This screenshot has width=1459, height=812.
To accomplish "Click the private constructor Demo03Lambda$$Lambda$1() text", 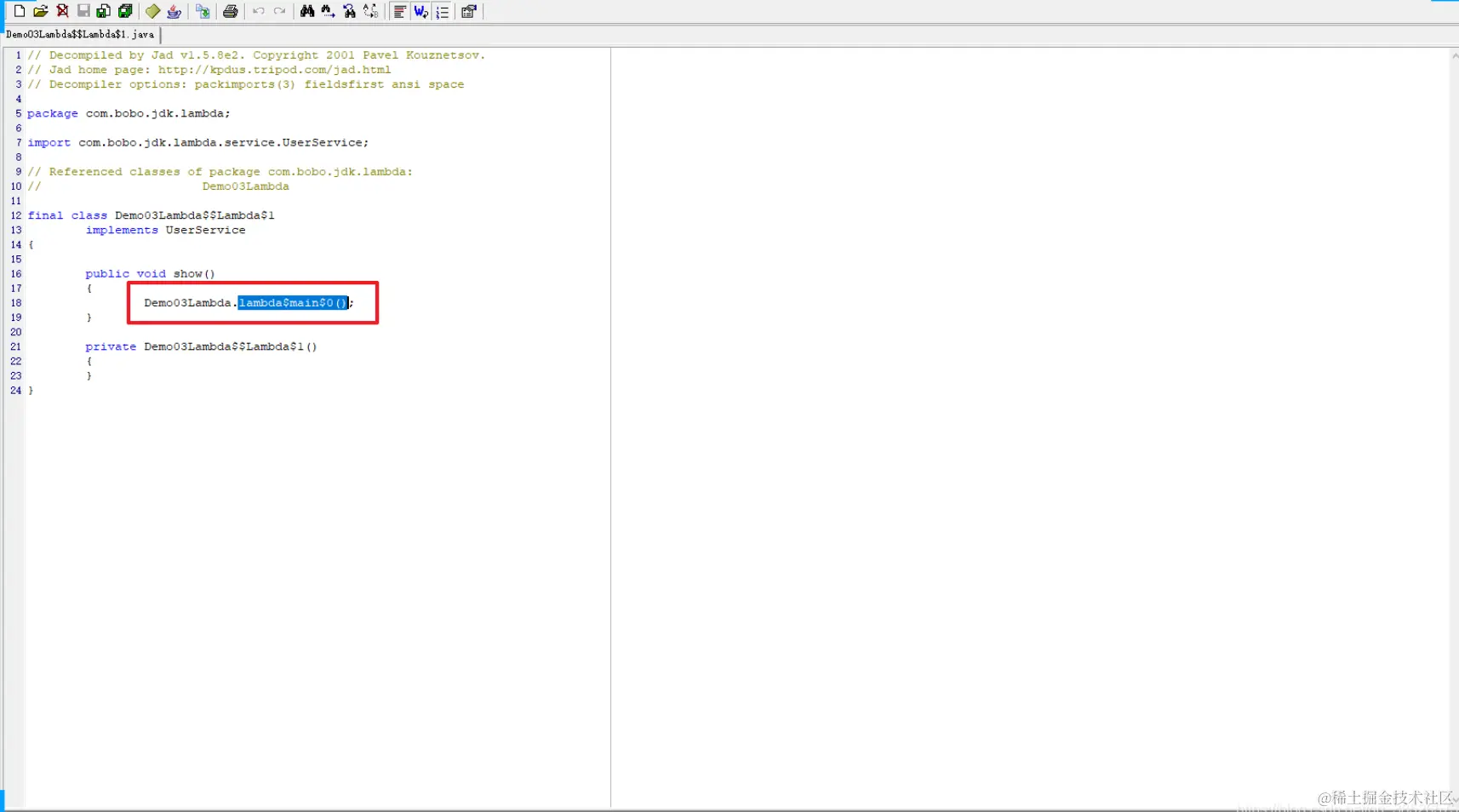I will point(201,346).
